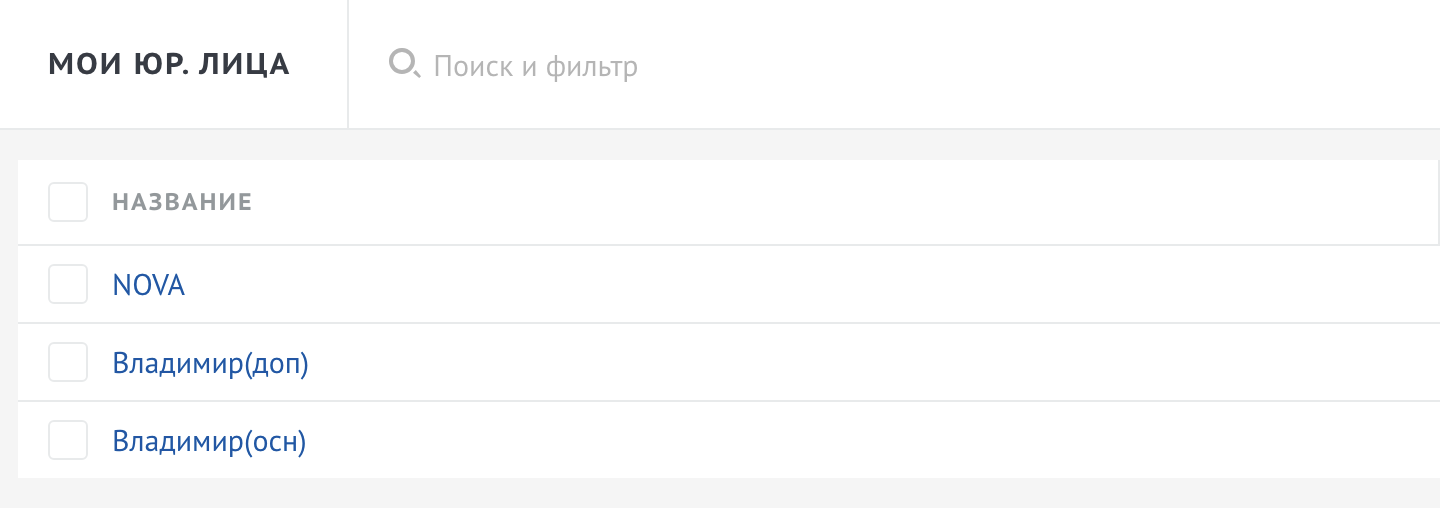
Task: Click blank space right of the НАЗВАНИЕ header
Action: [800, 203]
